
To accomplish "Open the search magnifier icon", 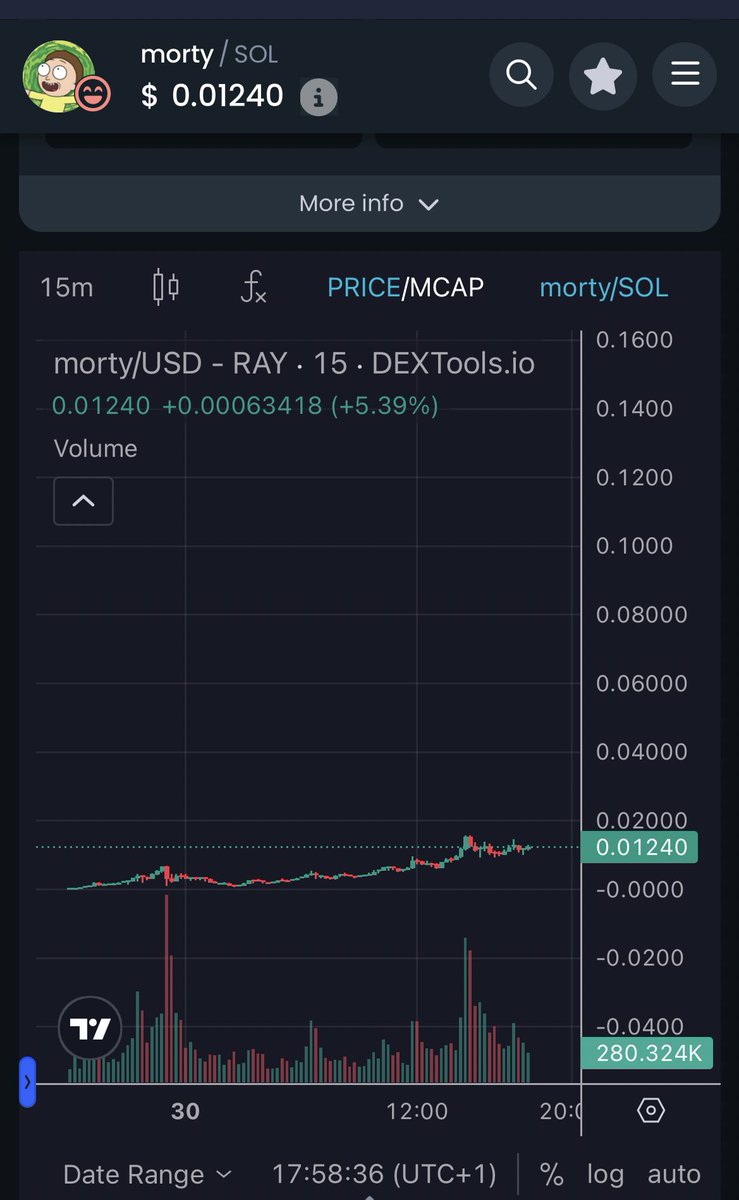I will point(521,74).
